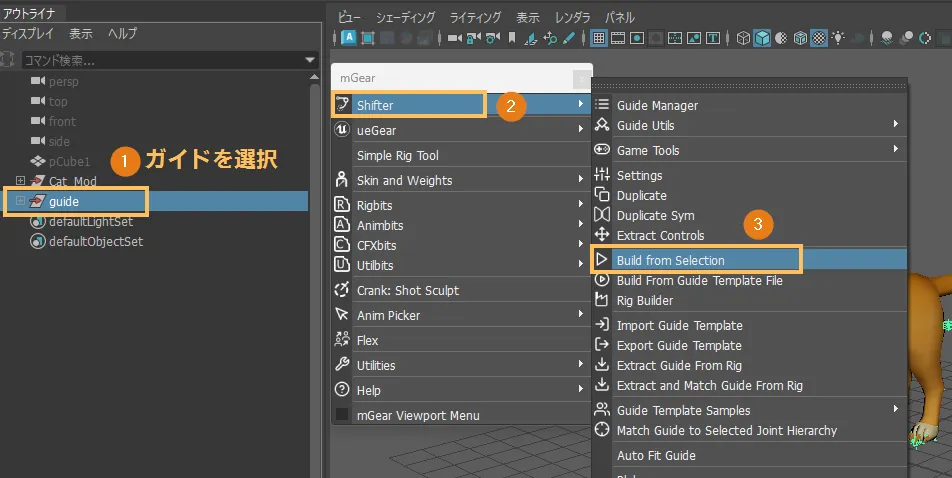Open the シェーディング panel menu

[x=405, y=17]
